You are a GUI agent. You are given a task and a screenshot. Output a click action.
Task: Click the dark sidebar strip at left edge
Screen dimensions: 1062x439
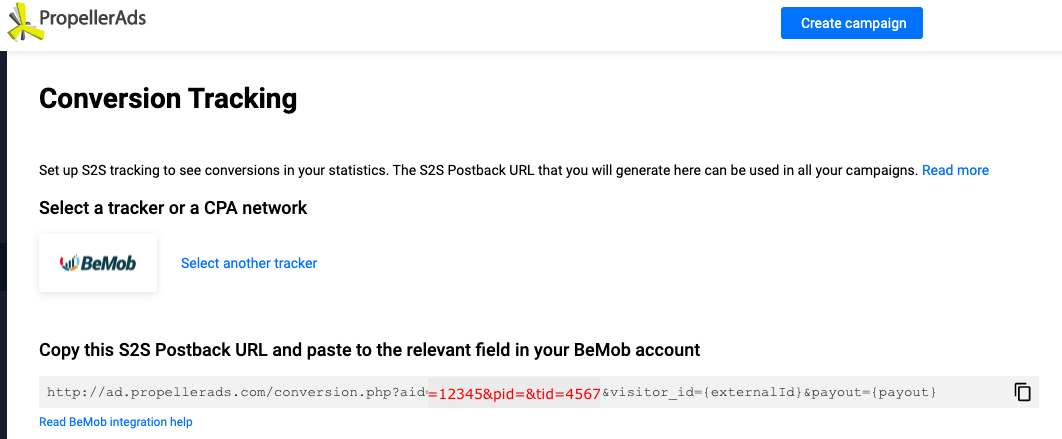pyautogui.click(x=3, y=244)
